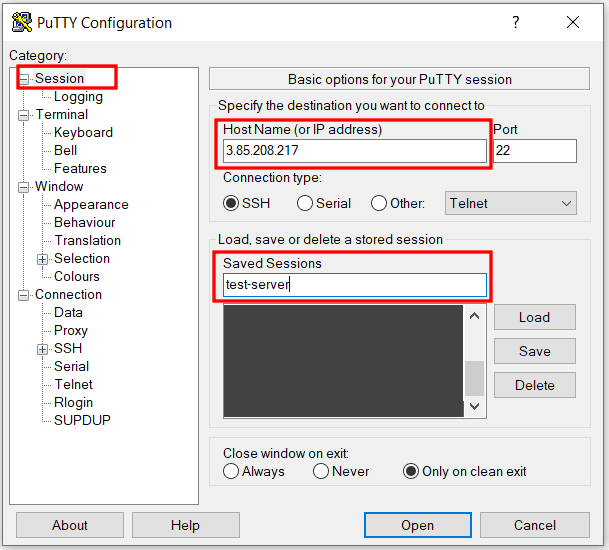Expand the SSH tree node
Viewport: 609px width, 550px height.
(42, 350)
